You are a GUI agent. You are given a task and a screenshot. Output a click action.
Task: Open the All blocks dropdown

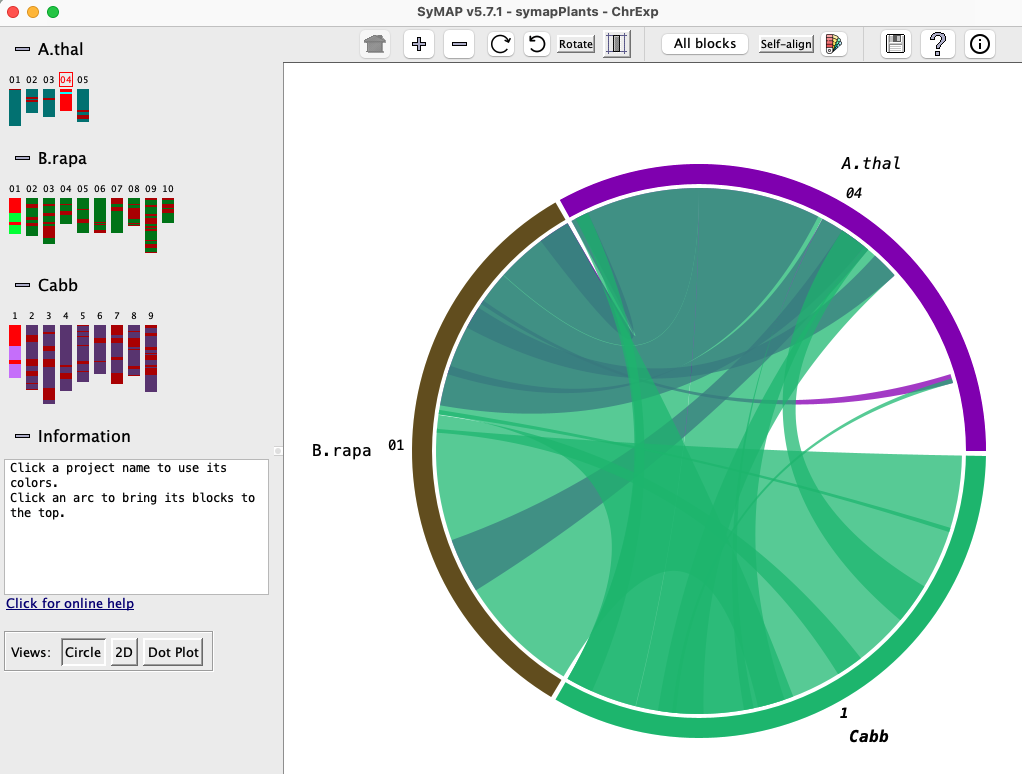tap(705, 44)
